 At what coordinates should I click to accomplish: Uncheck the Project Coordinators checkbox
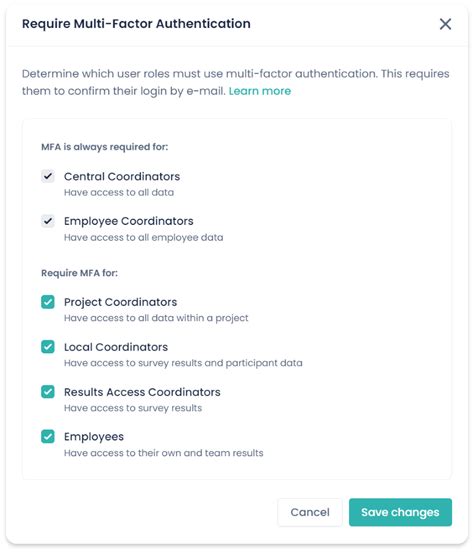click(48, 302)
